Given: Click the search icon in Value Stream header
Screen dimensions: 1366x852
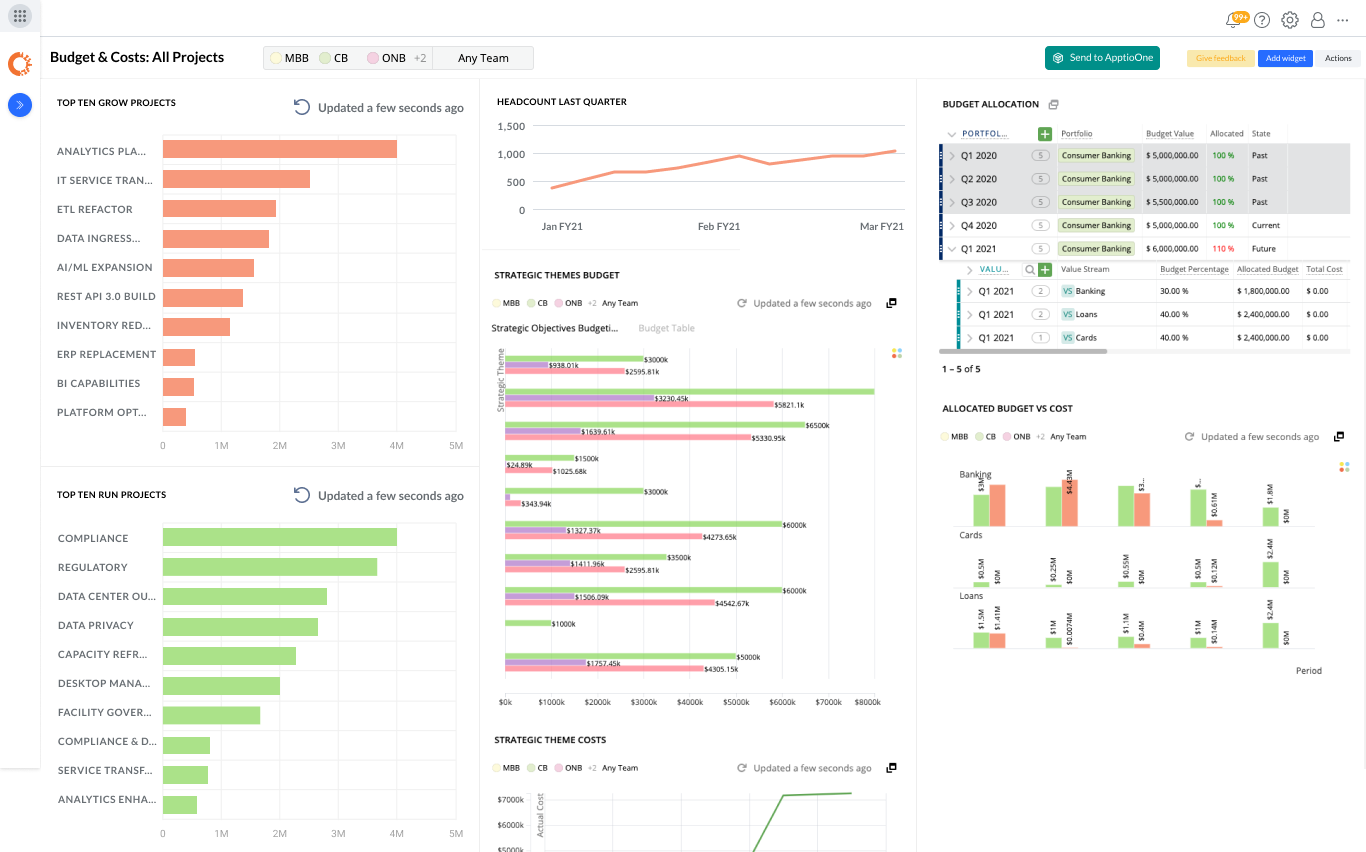Looking at the screenshot, I should click(x=1029, y=270).
